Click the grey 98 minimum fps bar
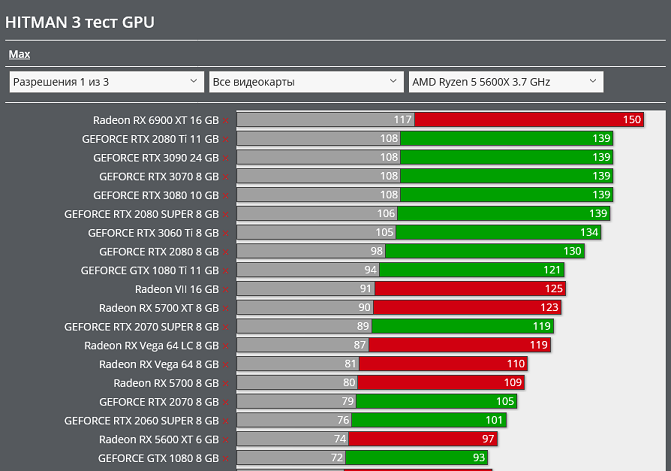 point(311,251)
